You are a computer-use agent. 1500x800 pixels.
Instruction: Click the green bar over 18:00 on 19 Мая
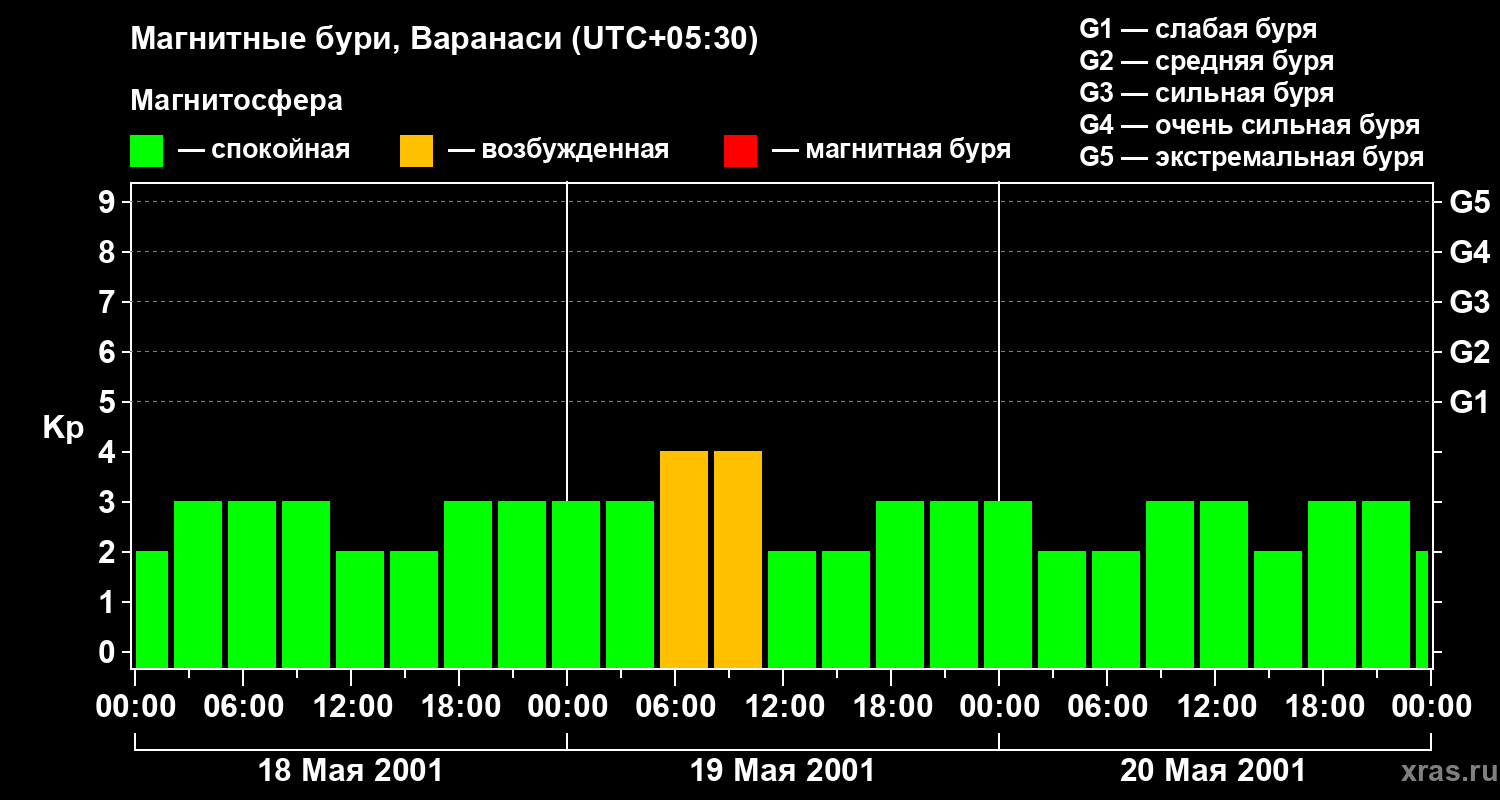(900, 584)
